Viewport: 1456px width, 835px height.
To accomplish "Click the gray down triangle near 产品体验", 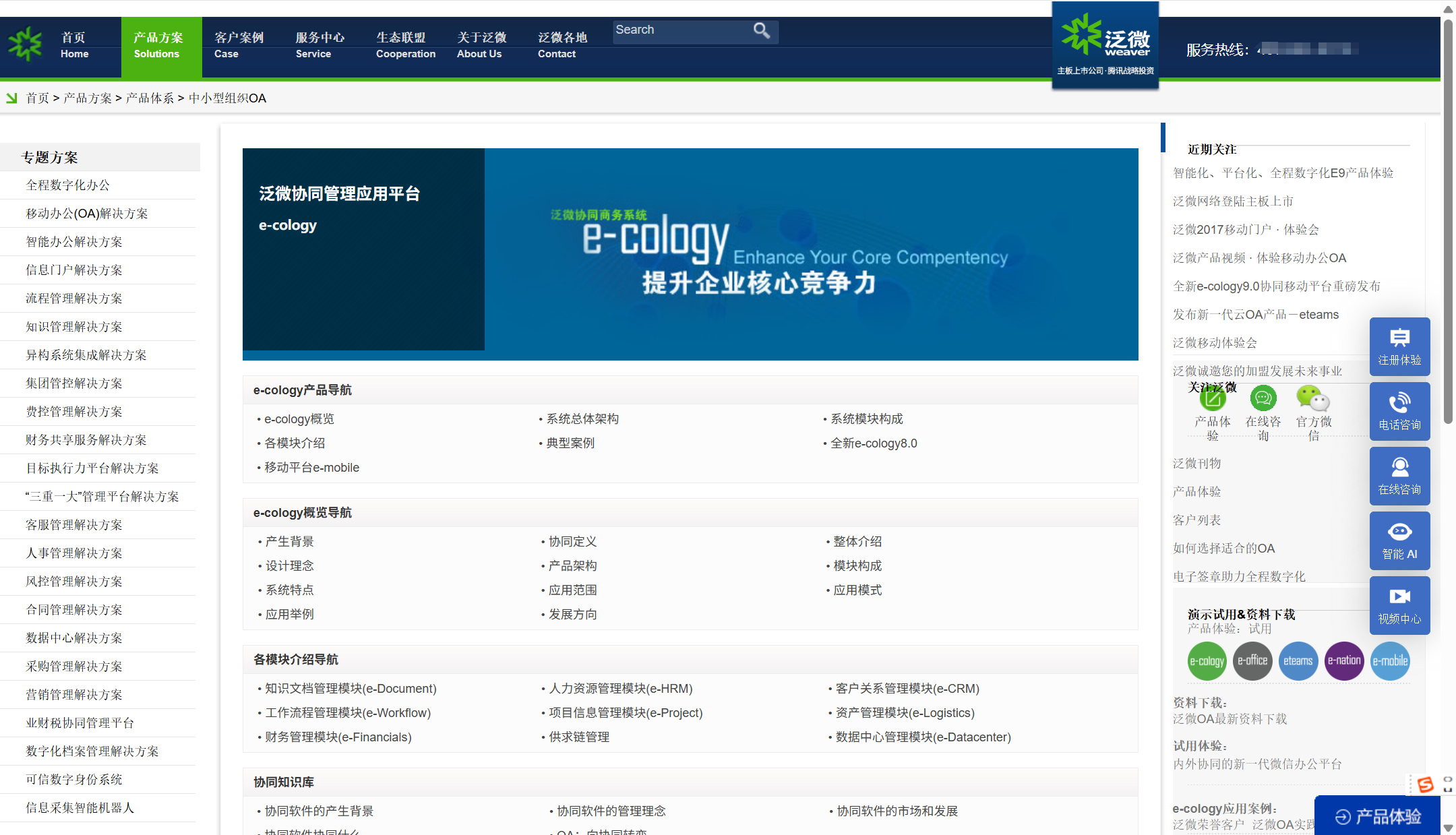I will tap(1447, 827).
